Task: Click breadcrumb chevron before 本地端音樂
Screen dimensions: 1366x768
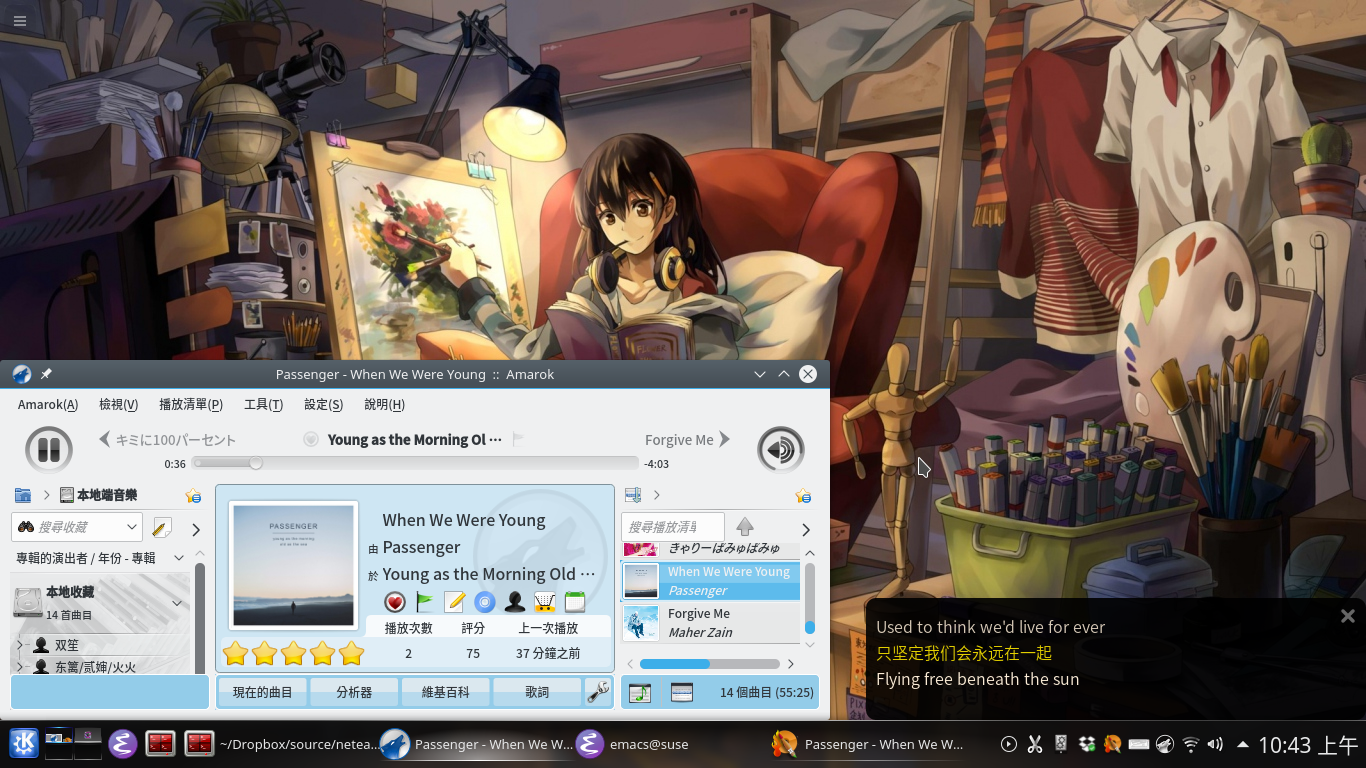Action: click(47, 495)
